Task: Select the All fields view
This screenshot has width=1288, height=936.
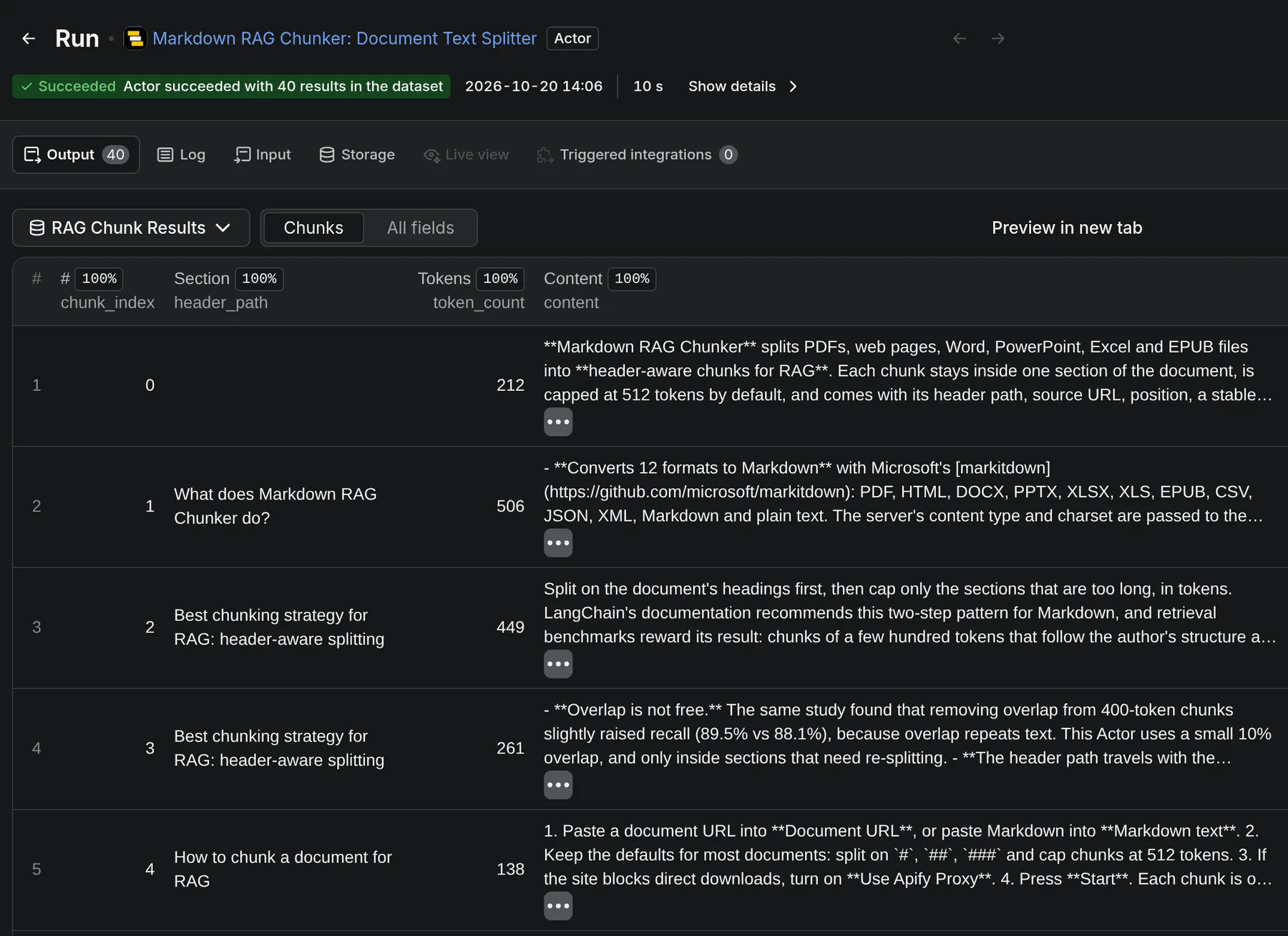Action: click(x=421, y=228)
